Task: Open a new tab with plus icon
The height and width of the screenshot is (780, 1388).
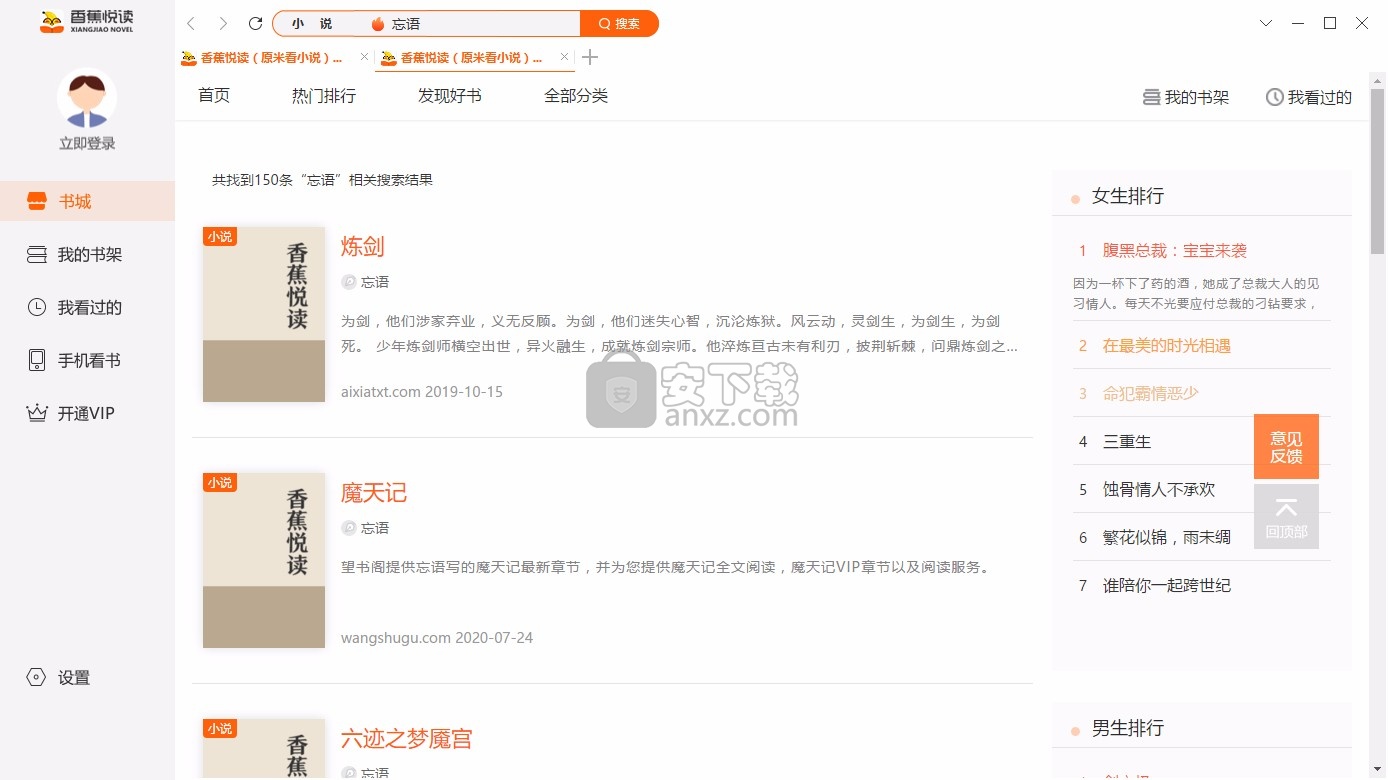Action: coord(590,57)
